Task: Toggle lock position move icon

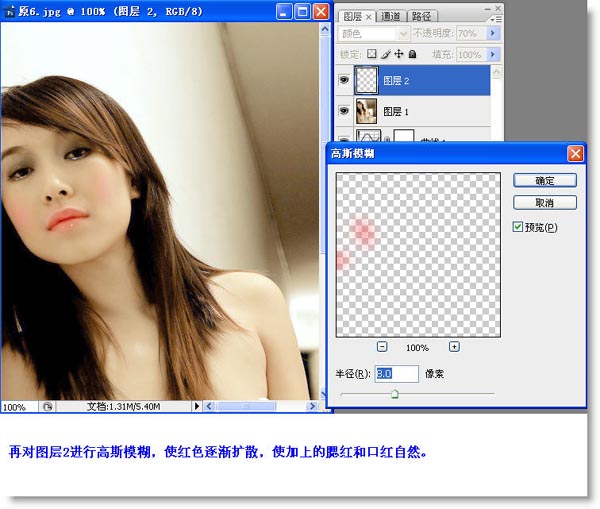Action: tap(399, 54)
